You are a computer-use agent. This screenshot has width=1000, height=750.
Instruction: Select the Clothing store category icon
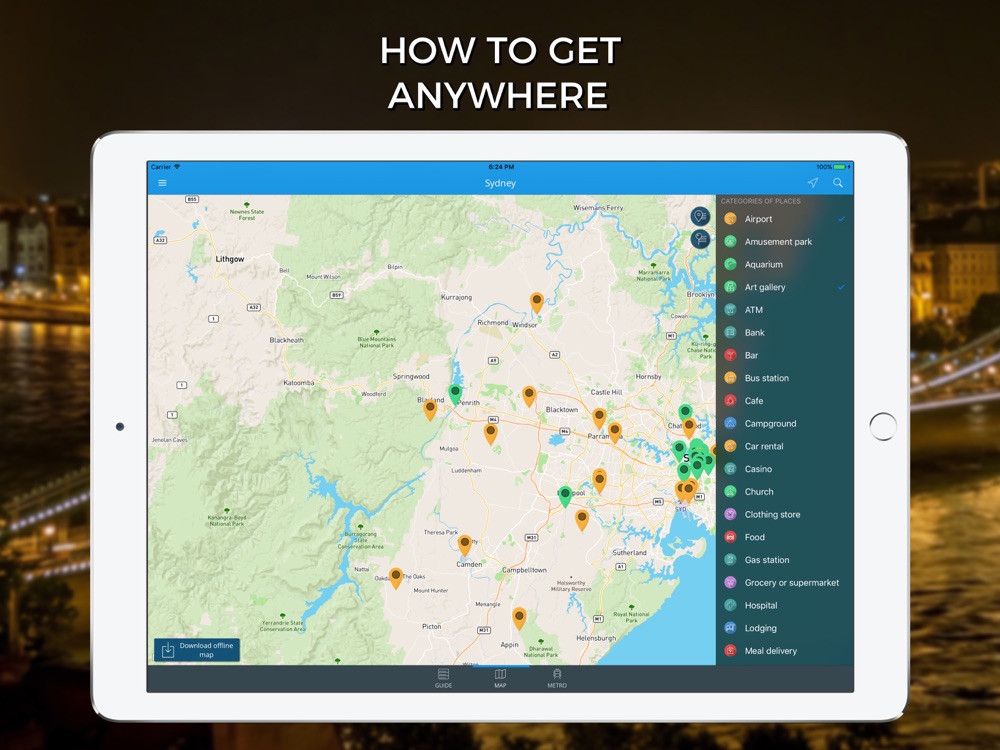[731, 515]
